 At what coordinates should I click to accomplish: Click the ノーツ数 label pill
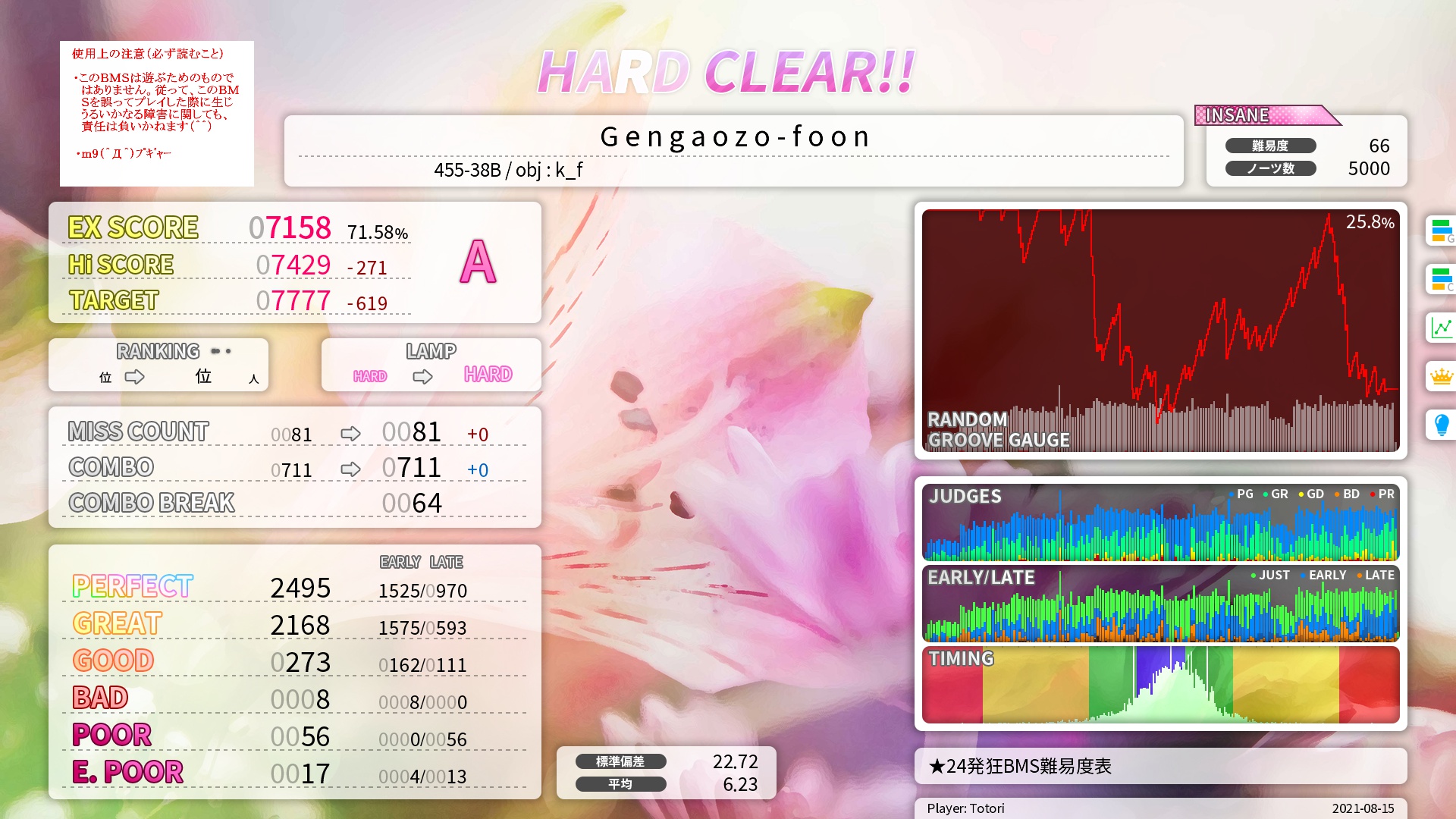click(1270, 168)
